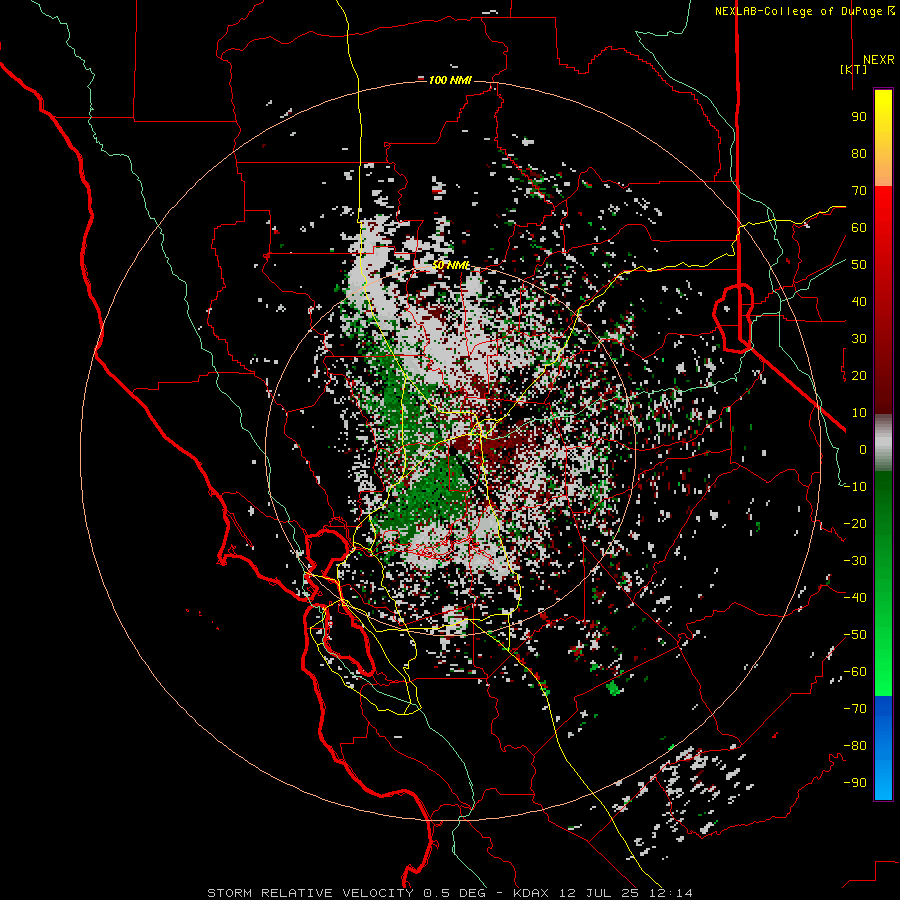This screenshot has width=900, height=900.
Task: Click the -10 value on velocity scale
Action: (x=855, y=487)
